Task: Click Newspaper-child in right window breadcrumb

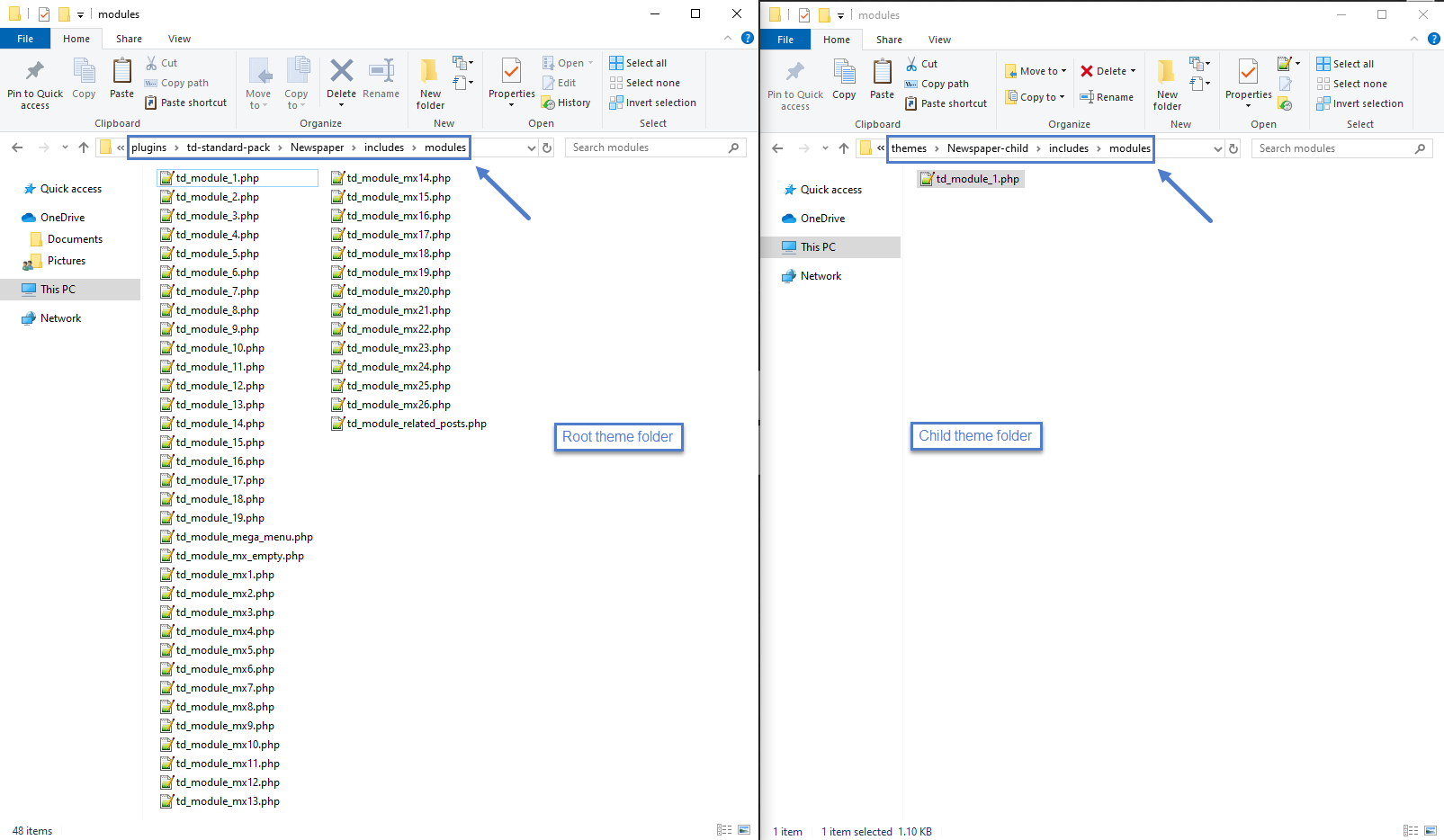Action: click(987, 148)
